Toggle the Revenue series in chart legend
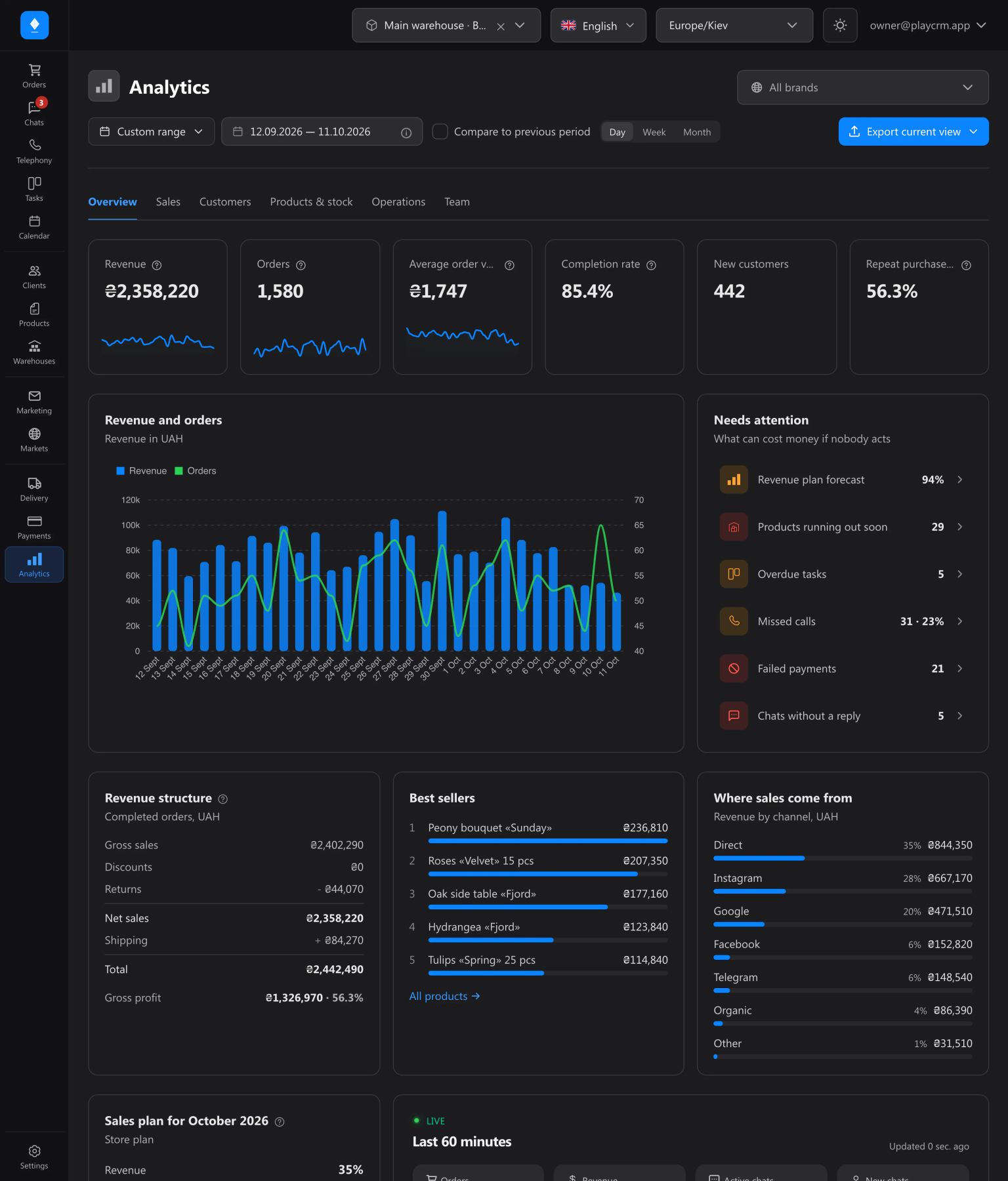 [142, 471]
